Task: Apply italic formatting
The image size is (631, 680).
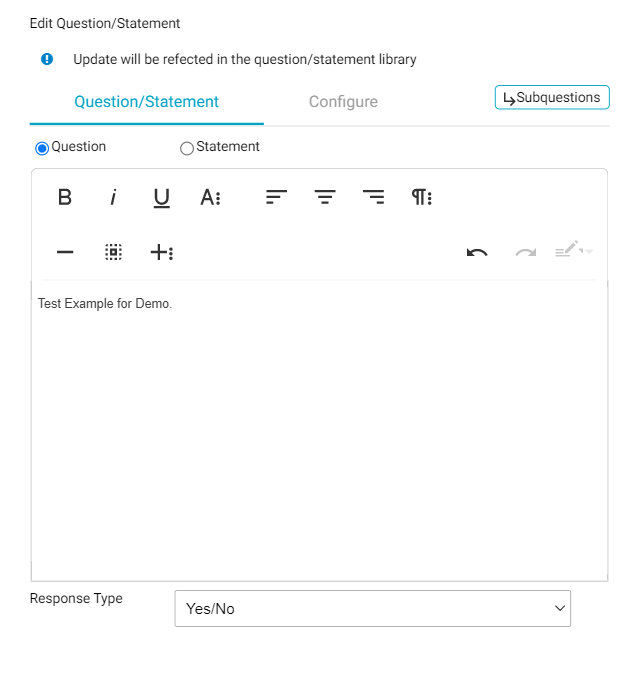Action: coord(113,197)
